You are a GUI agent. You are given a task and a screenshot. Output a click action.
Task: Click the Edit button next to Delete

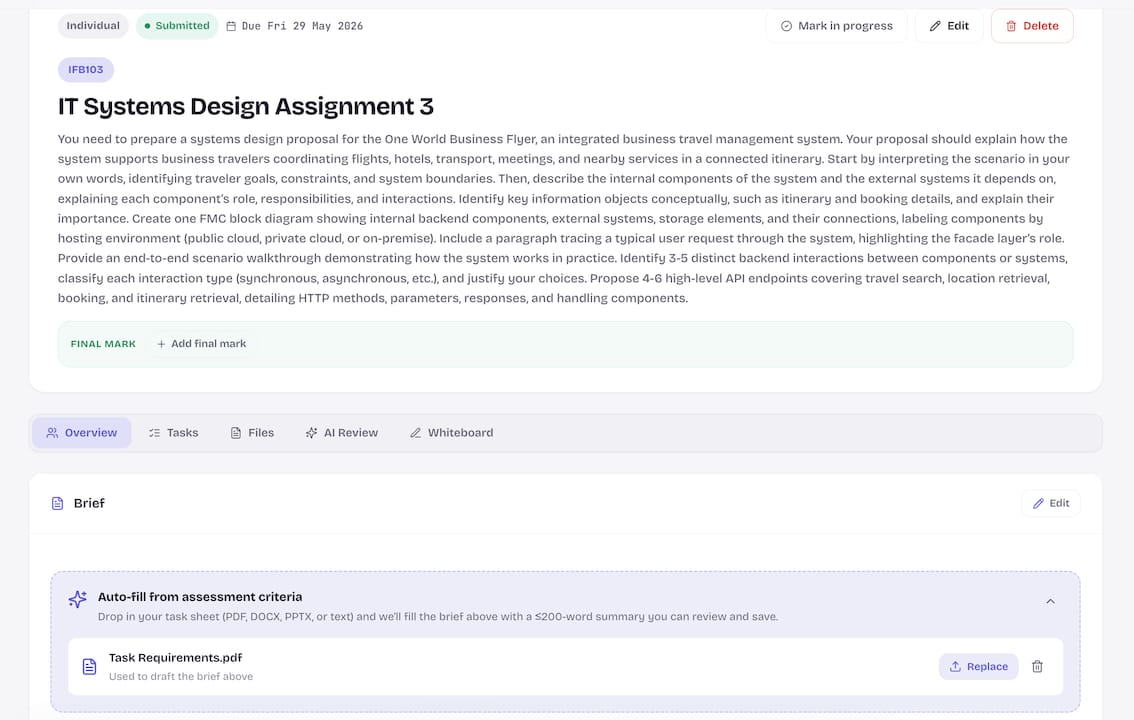pyautogui.click(x=949, y=26)
